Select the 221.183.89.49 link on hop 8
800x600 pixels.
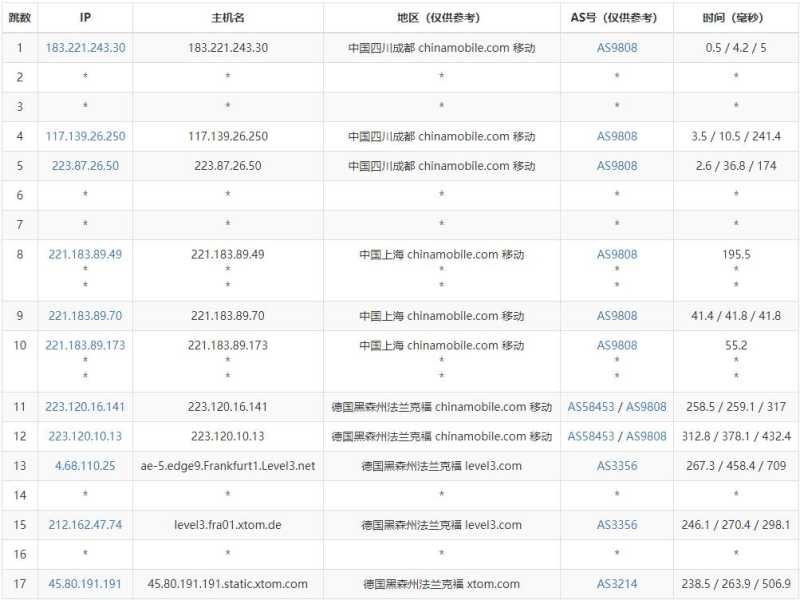[85, 254]
